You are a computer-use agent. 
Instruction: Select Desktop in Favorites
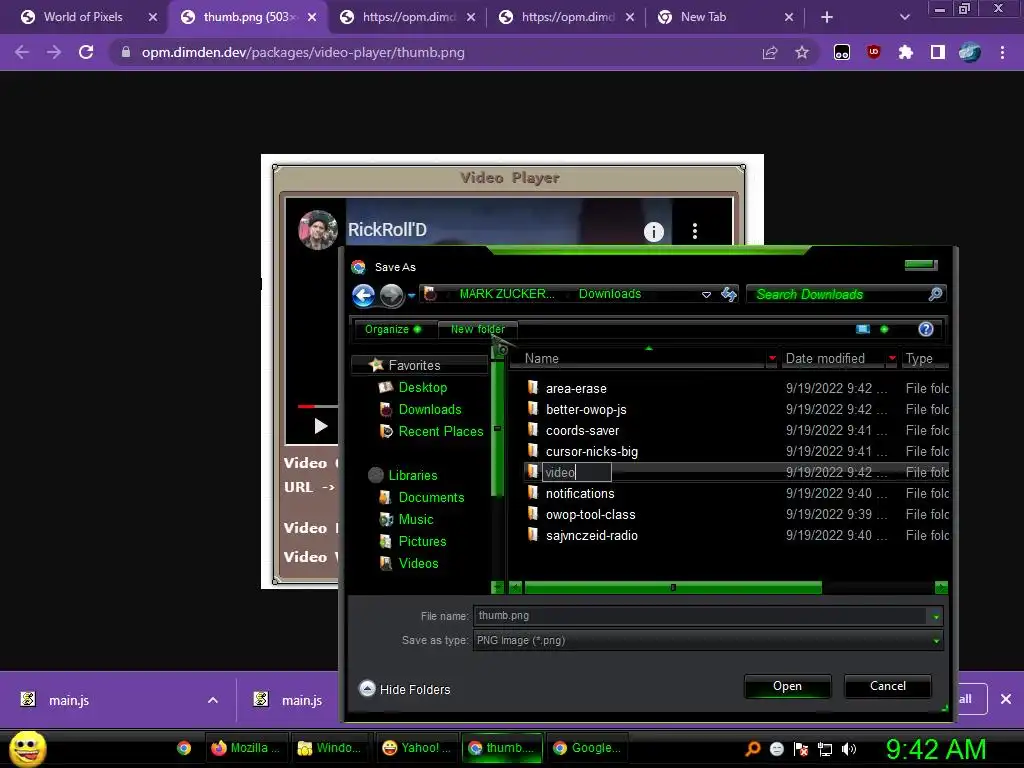(x=423, y=387)
